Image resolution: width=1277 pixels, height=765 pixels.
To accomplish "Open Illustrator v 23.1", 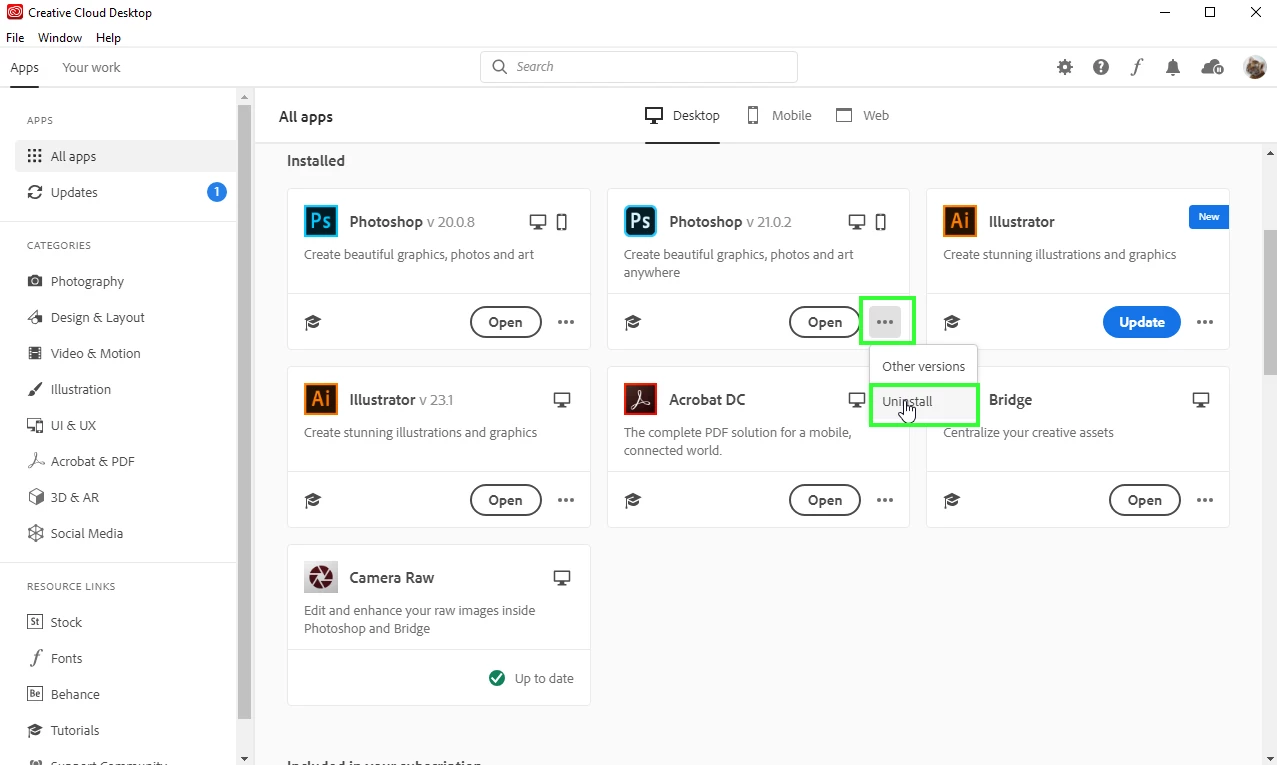I will (x=505, y=500).
